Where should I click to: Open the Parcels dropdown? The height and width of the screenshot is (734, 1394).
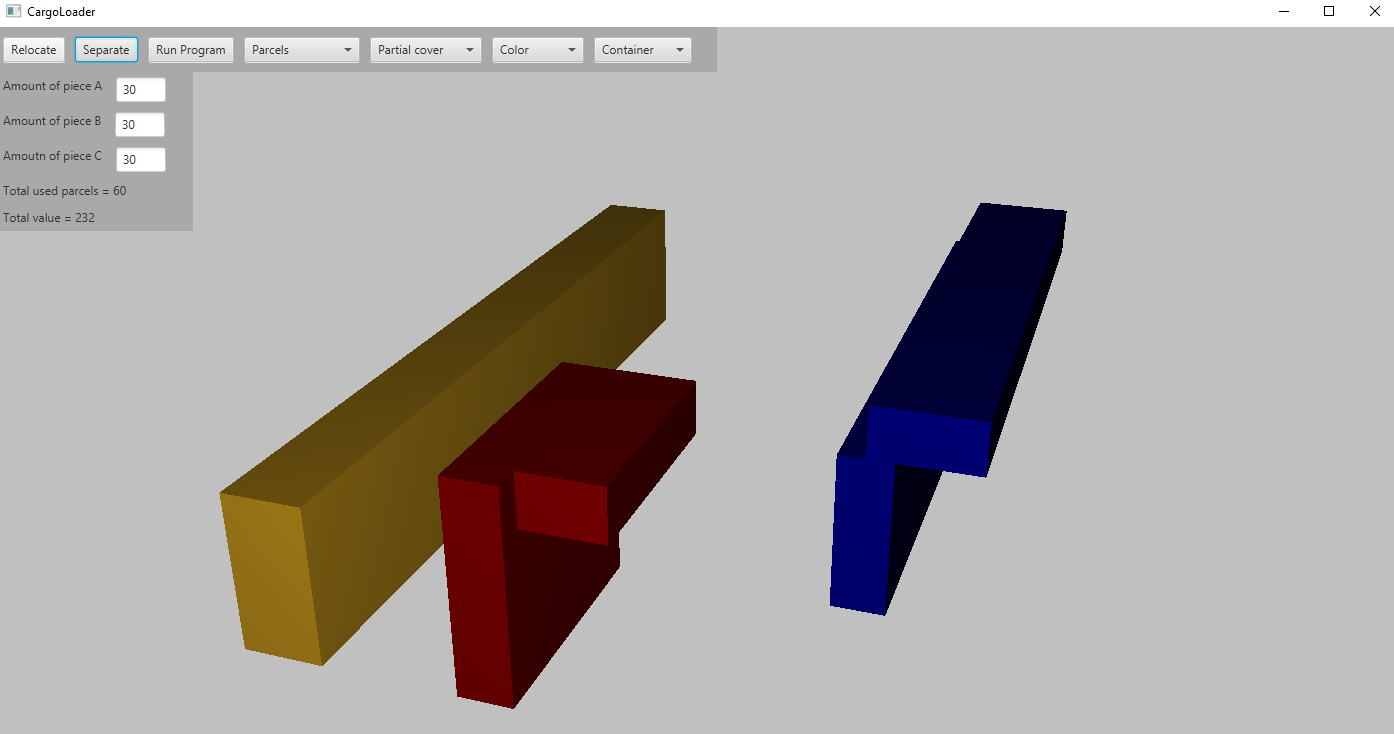pos(301,49)
